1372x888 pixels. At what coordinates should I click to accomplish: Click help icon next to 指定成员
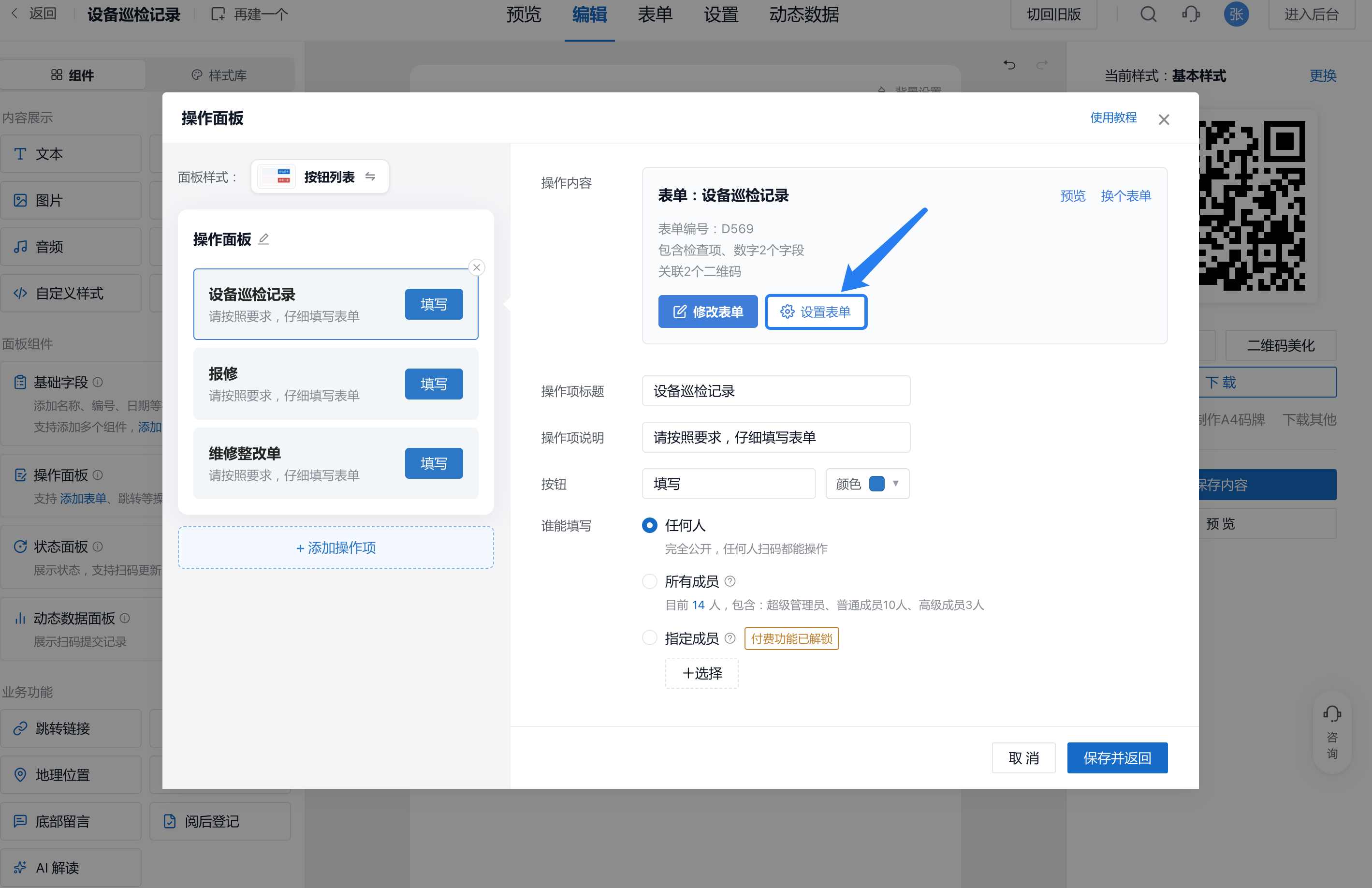click(x=730, y=638)
